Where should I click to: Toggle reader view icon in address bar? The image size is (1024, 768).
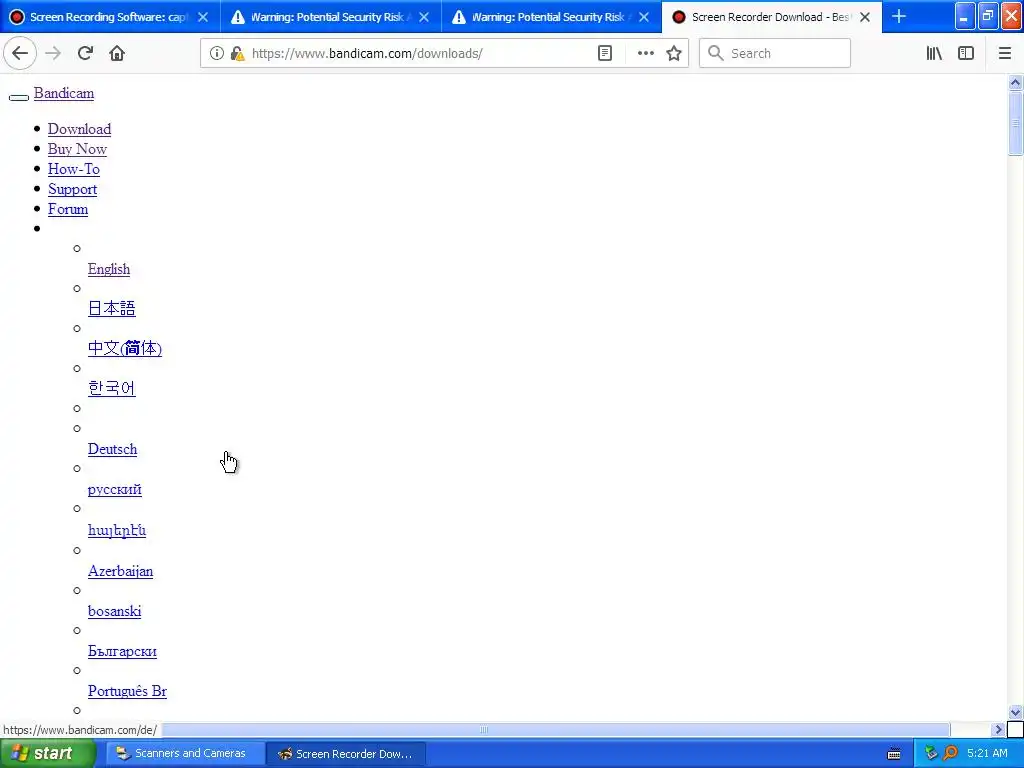[x=605, y=53]
